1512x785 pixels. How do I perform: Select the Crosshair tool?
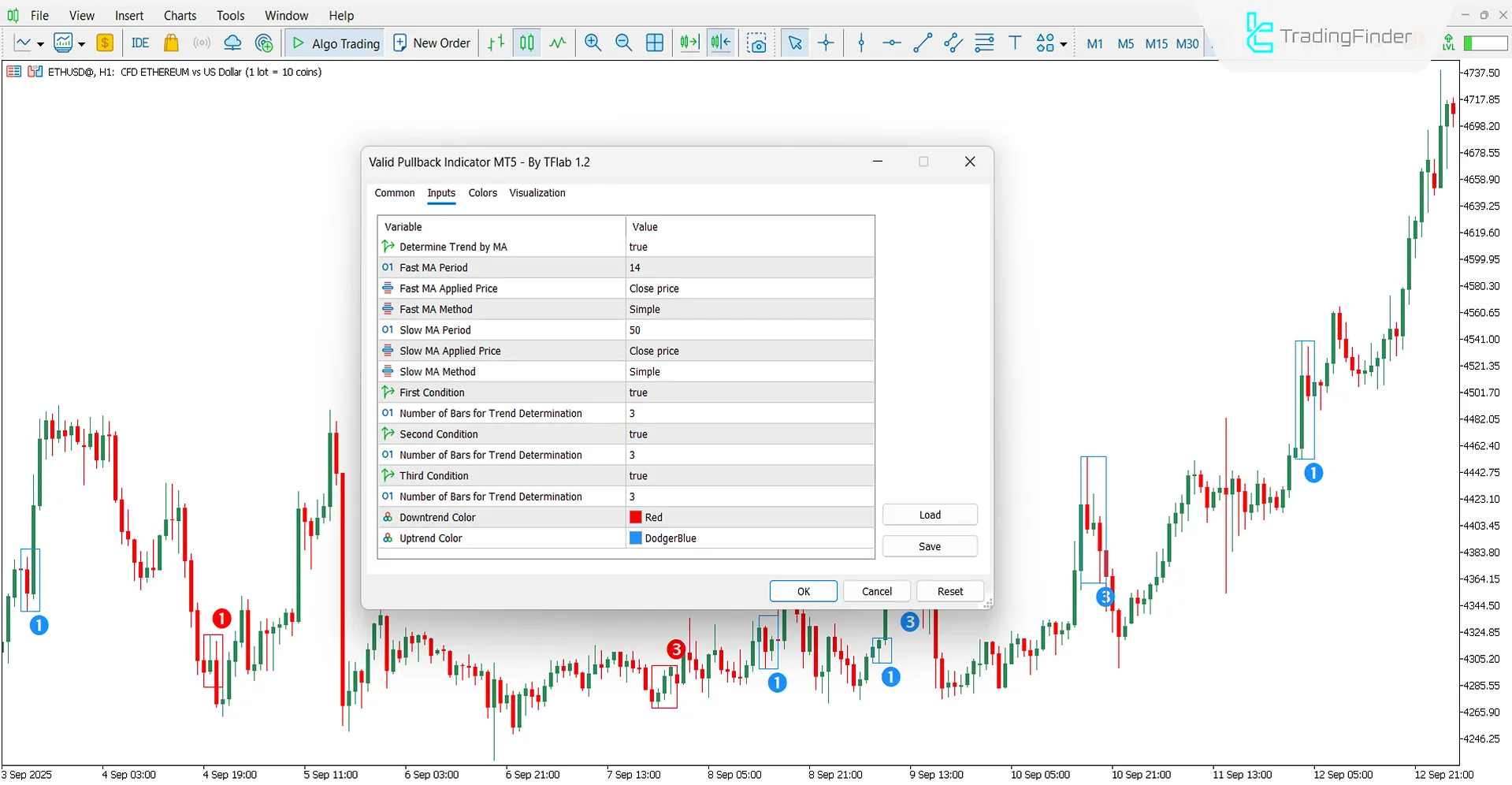pos(825,43)
